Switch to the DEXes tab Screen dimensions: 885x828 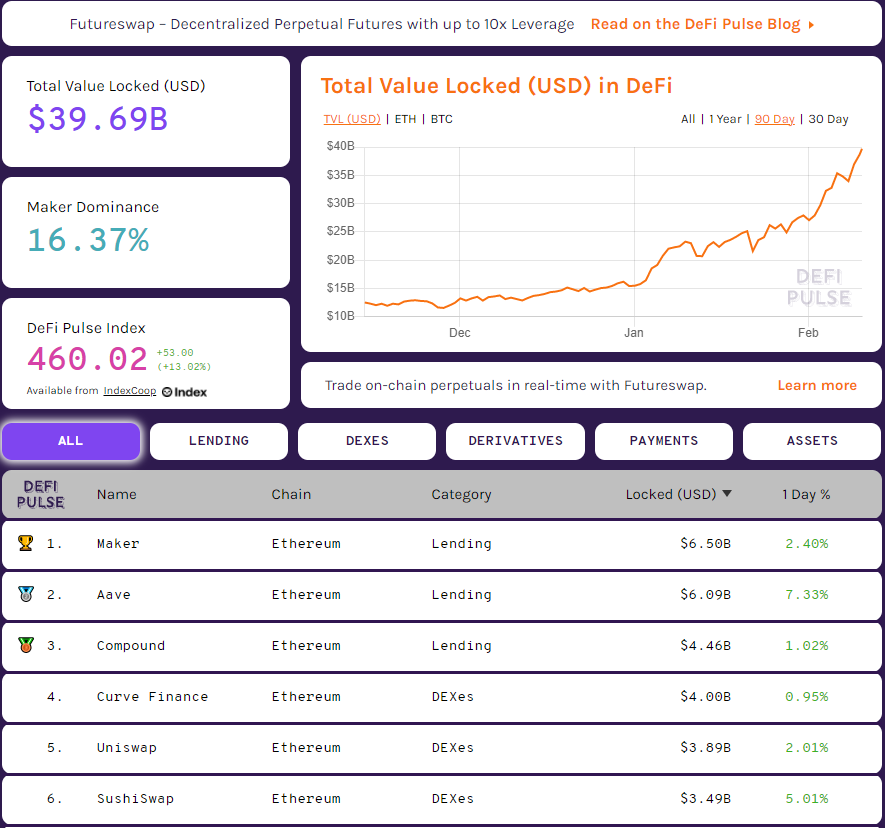click(x=367, y=441)
